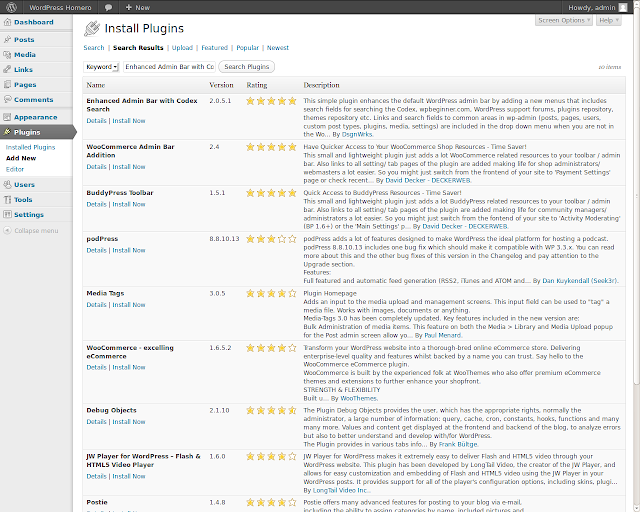
Task: Click the plus New icon in admin bar
Action: (128, 7)
